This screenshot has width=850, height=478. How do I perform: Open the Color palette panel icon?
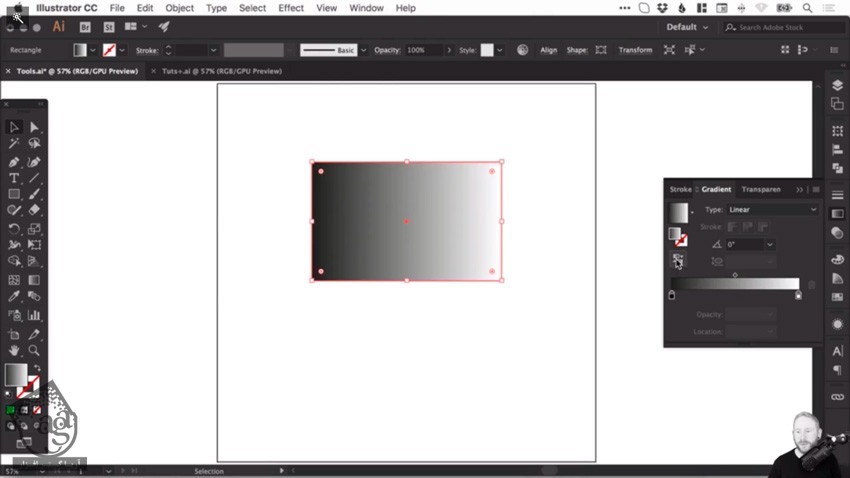pyautogui.click(x=838, y=260)
